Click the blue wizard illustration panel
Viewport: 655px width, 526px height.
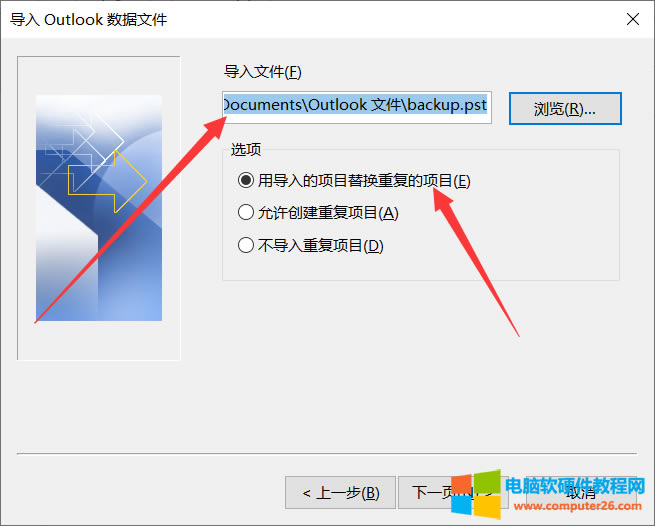[99, 208]
